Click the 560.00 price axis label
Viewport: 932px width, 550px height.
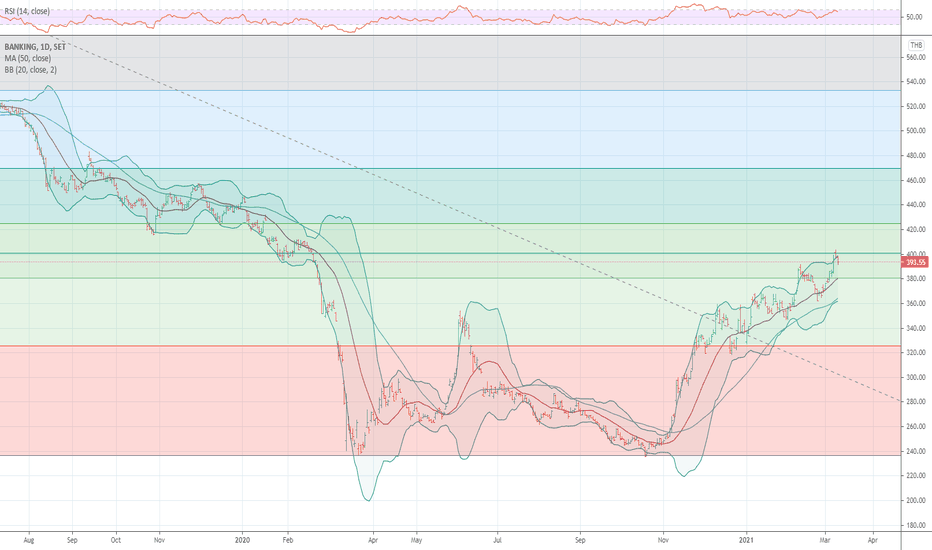[x=916, y=58]
